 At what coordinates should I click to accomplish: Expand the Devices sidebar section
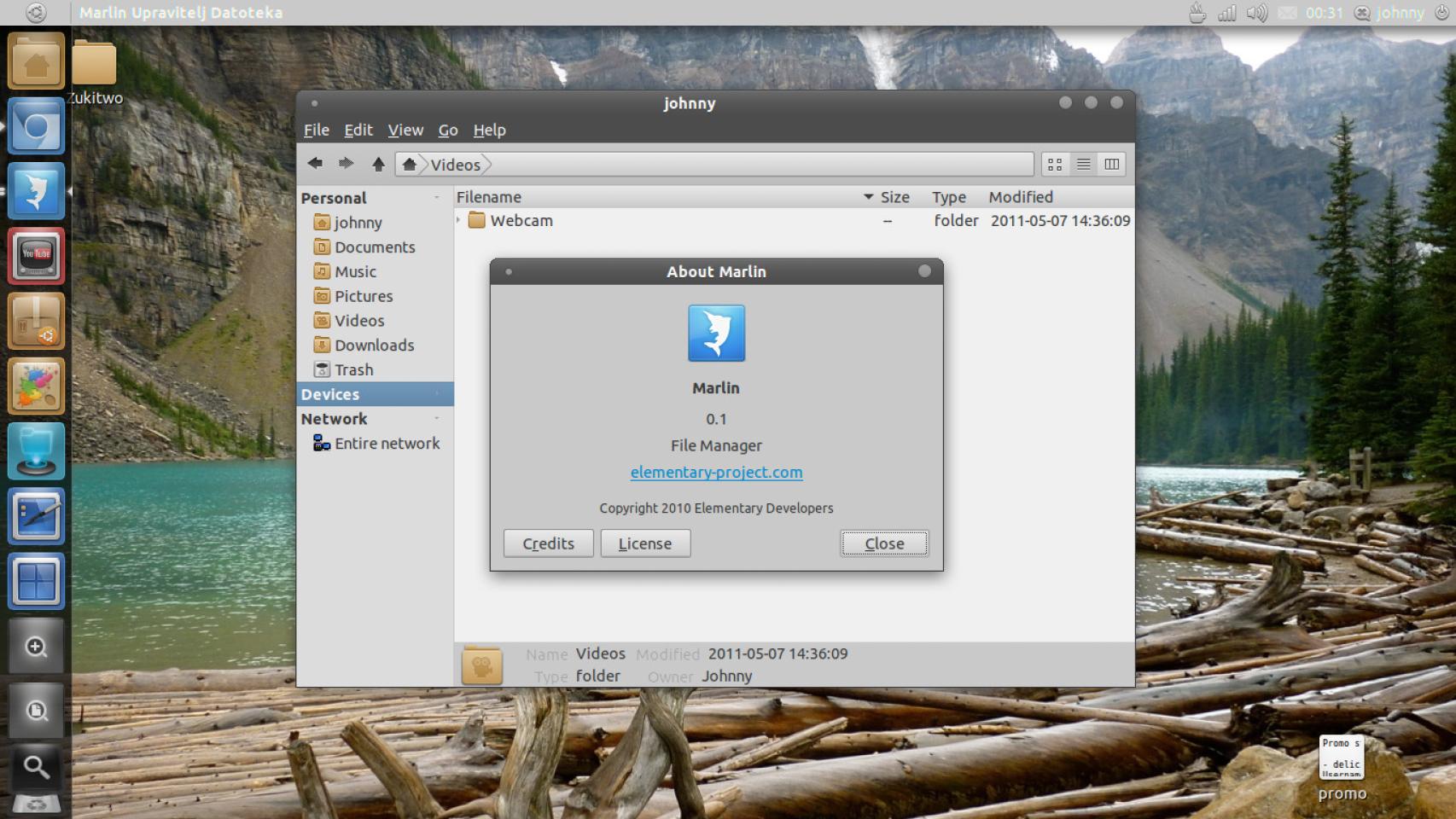[436, 394]
